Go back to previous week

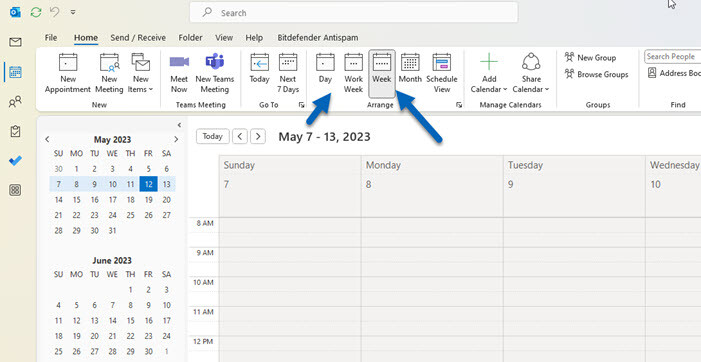pos(240,136)
